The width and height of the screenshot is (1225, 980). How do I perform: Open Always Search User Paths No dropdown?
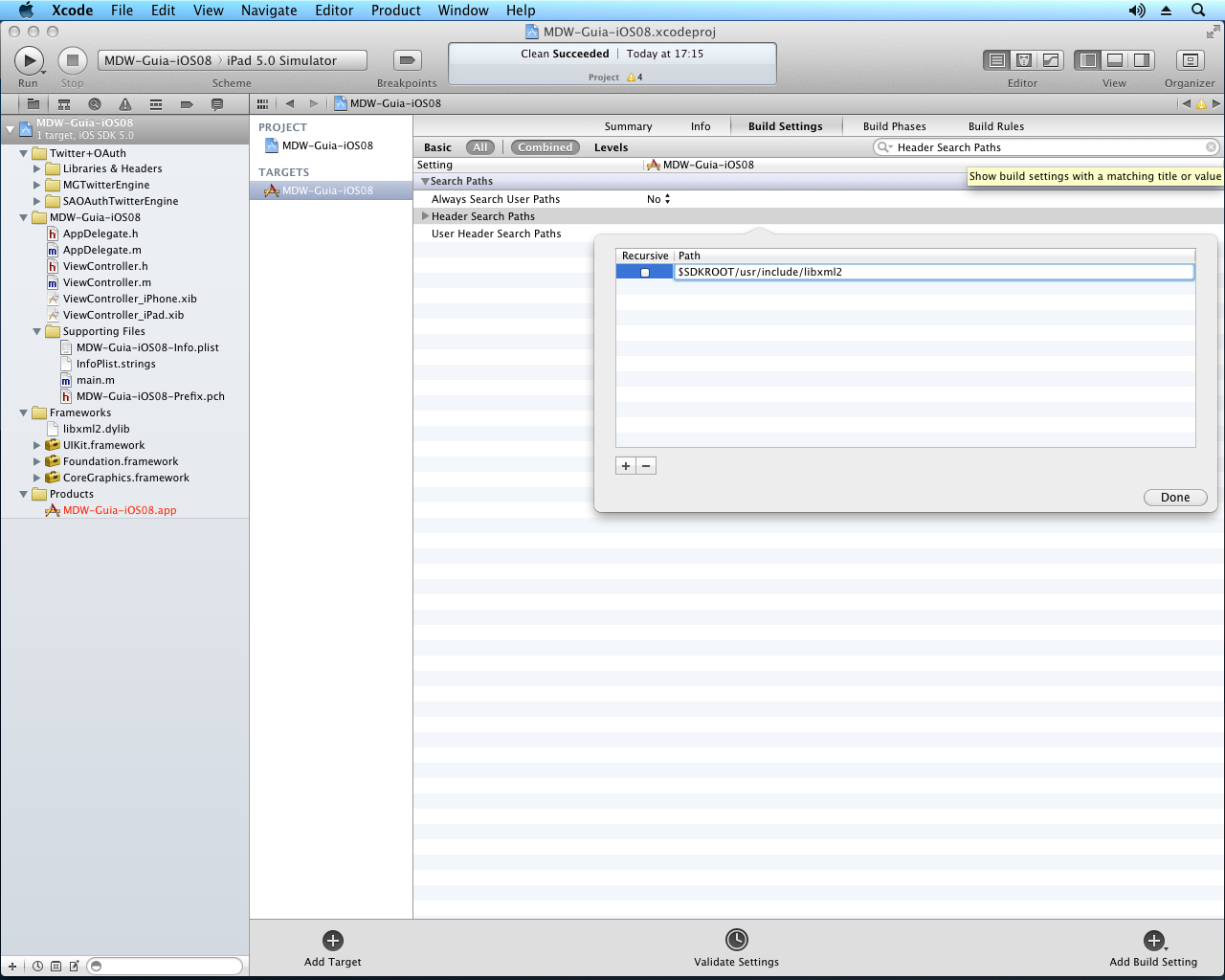(658, 199)
